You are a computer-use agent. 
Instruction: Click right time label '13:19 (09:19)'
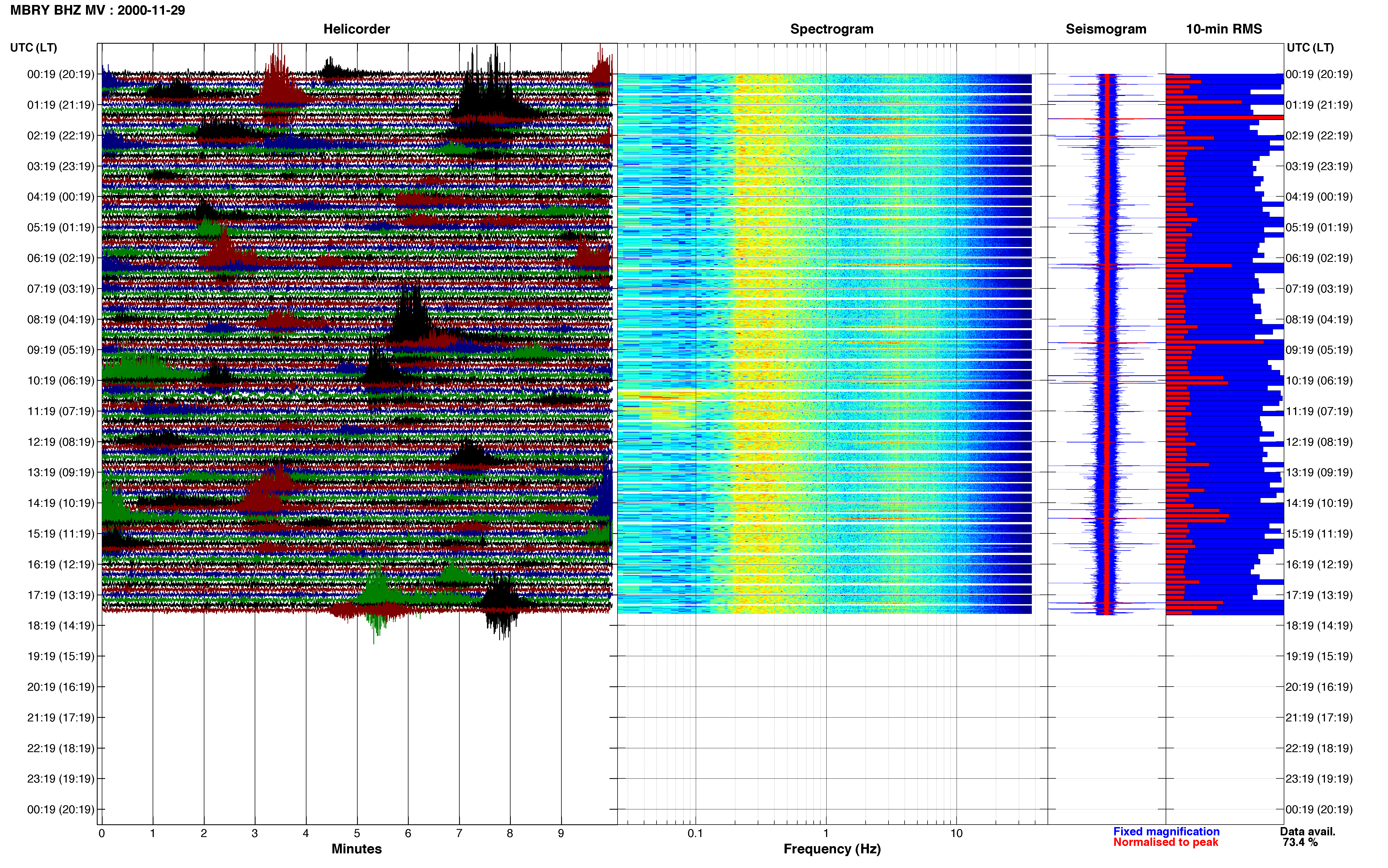[1319, 473]
